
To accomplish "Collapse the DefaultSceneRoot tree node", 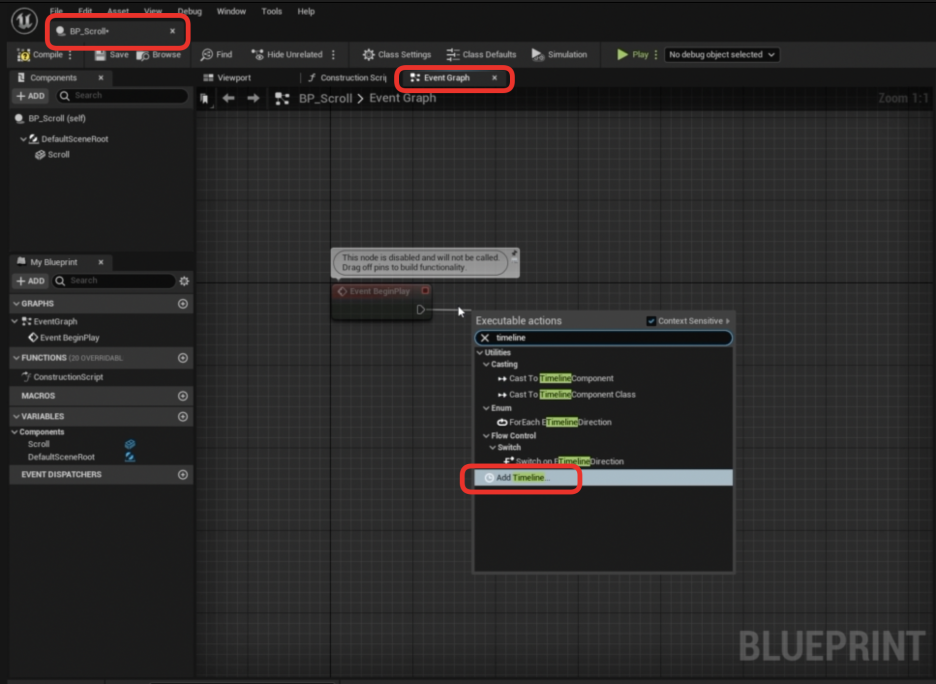I will coord(23,138).
